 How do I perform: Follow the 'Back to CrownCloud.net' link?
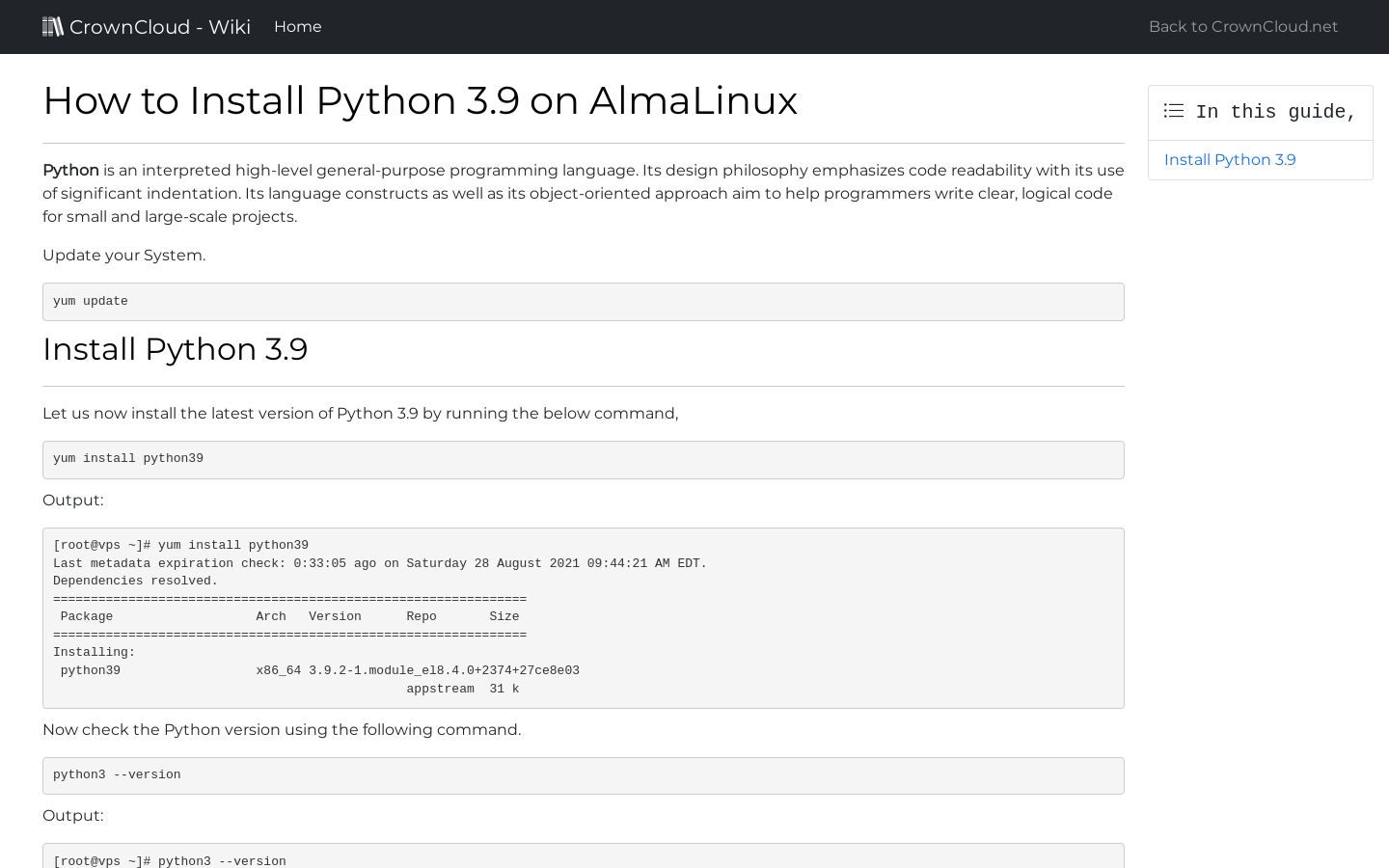pos(1242,26)
